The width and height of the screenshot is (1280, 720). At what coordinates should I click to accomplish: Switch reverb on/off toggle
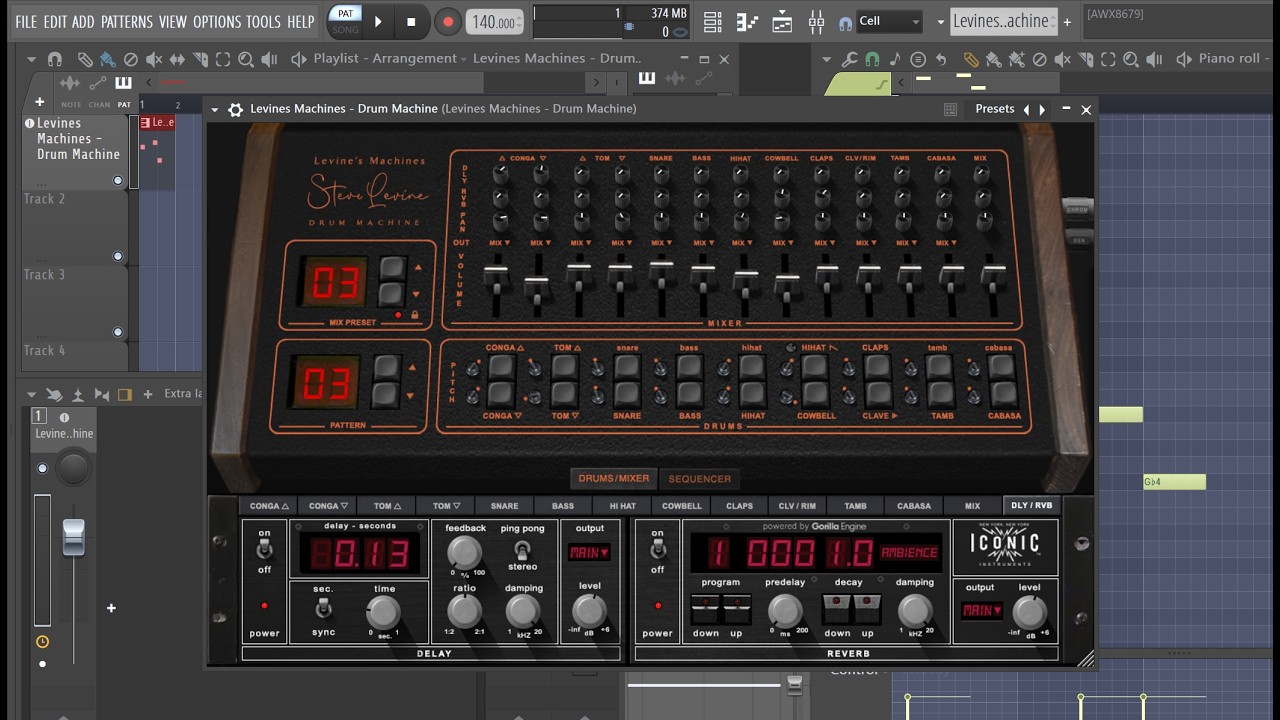coord(657,551)
